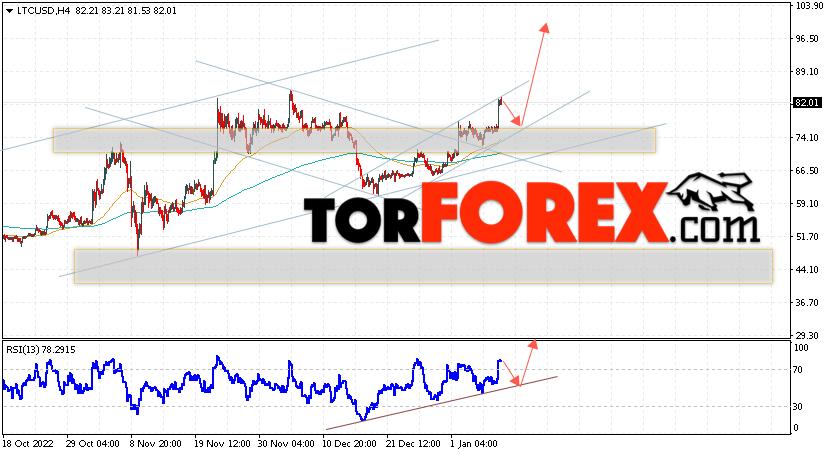
Task: Select the 1 Jan 04:00 time label
Action: point(474,443)
